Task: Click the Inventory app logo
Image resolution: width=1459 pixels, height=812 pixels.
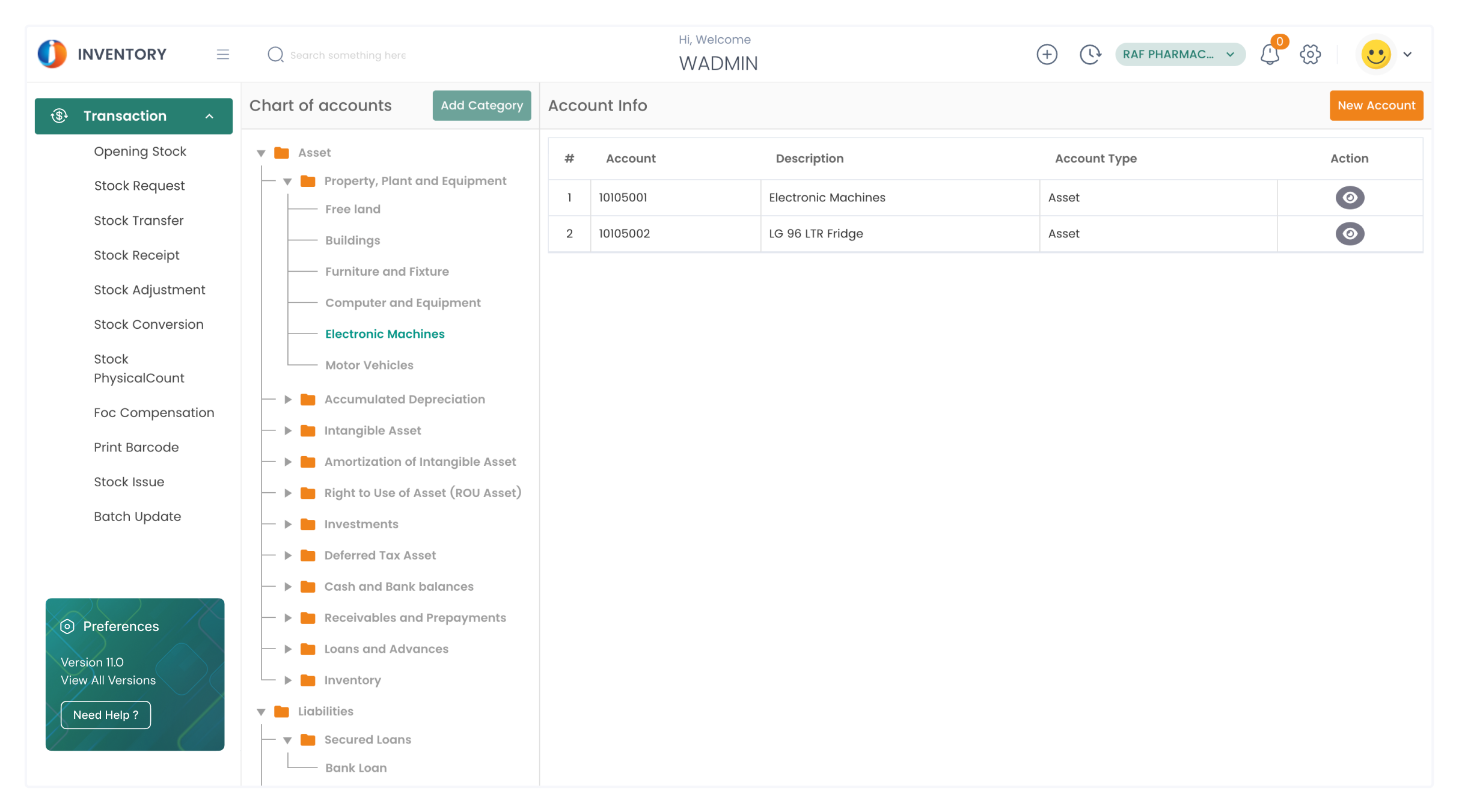Action: click(52, 54)
